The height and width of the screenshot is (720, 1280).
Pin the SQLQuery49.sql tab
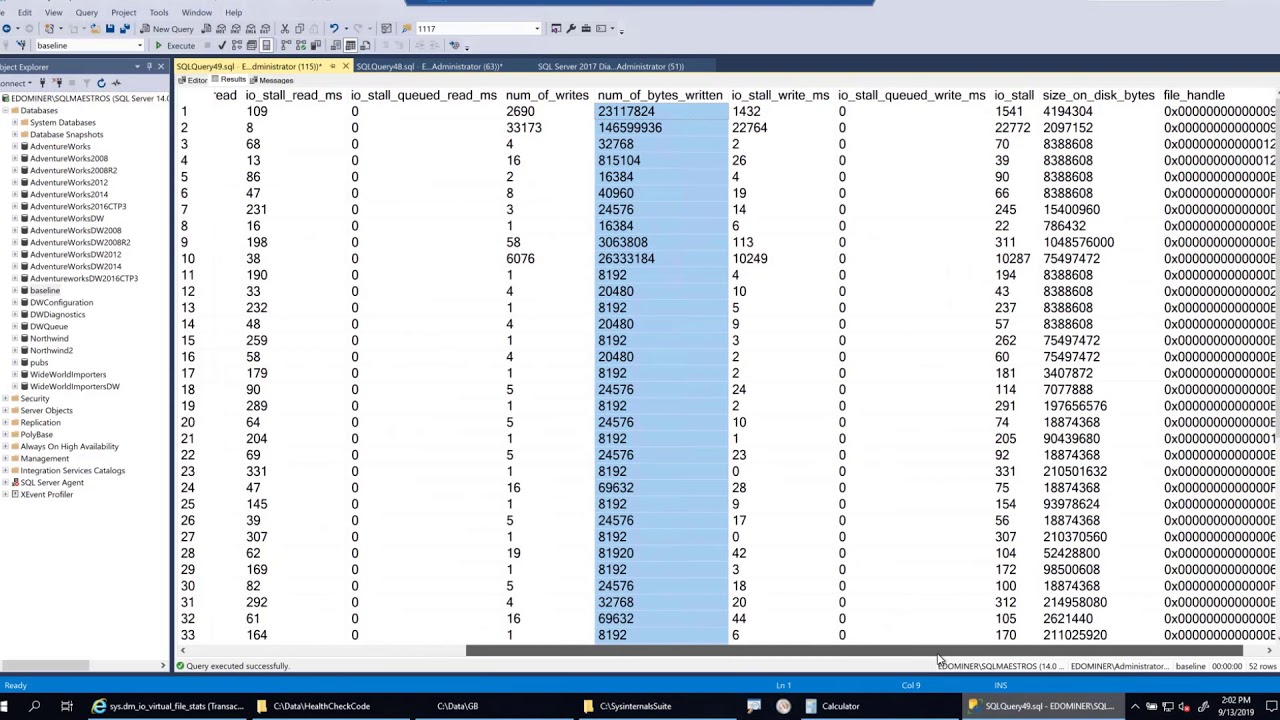pos(332,66)
